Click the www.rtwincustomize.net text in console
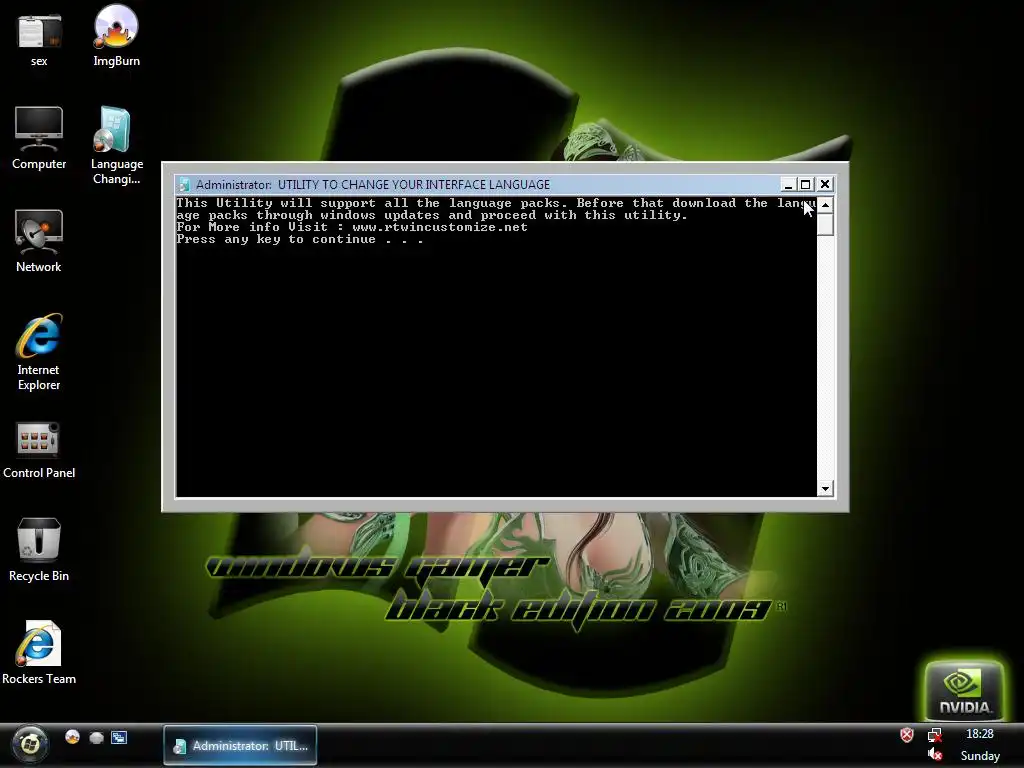1024x768 pixels. (x=440, y=227)
